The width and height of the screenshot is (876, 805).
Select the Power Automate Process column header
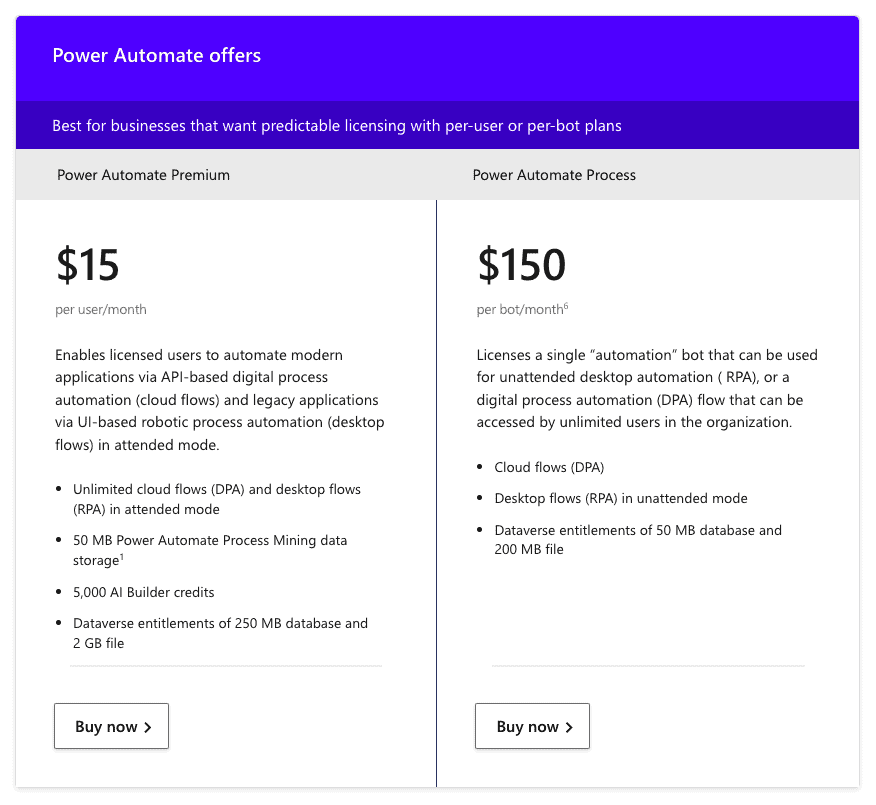pos(554,174)
